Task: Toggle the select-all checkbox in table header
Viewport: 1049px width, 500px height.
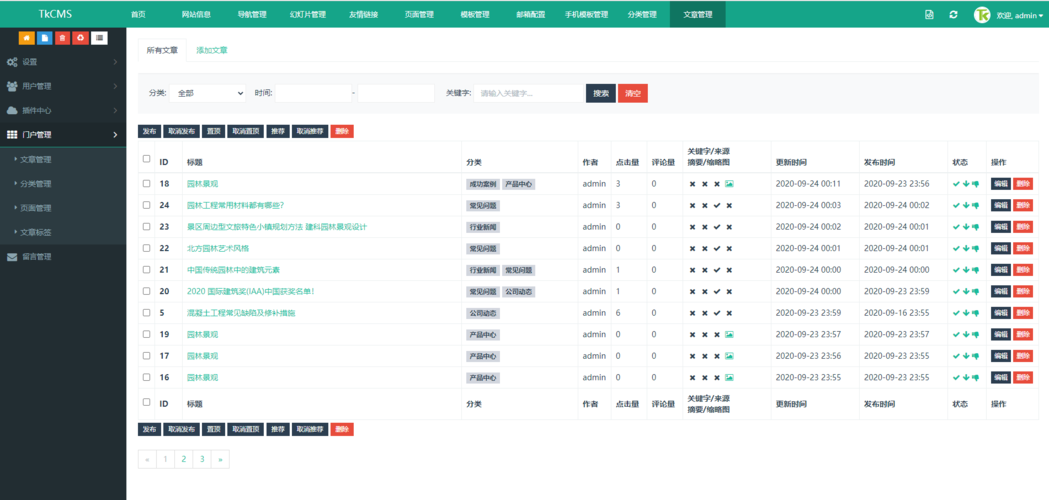Action: (147, 159)
